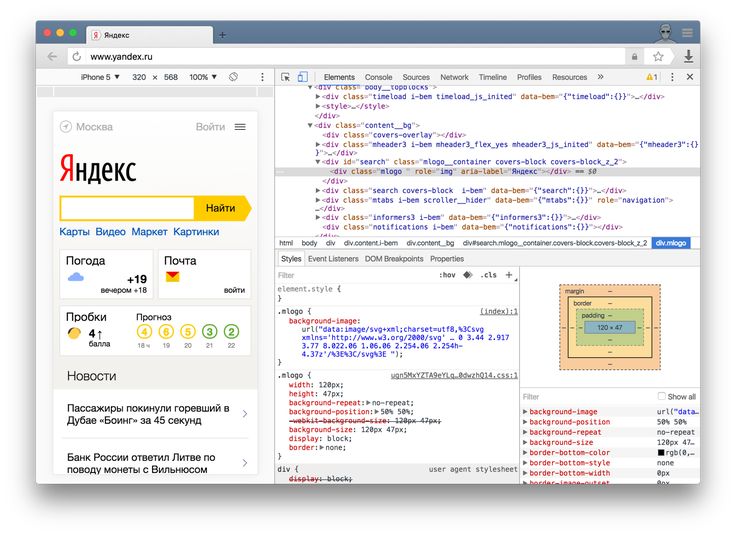Click the Москва location icon

[x=66, y=127]
